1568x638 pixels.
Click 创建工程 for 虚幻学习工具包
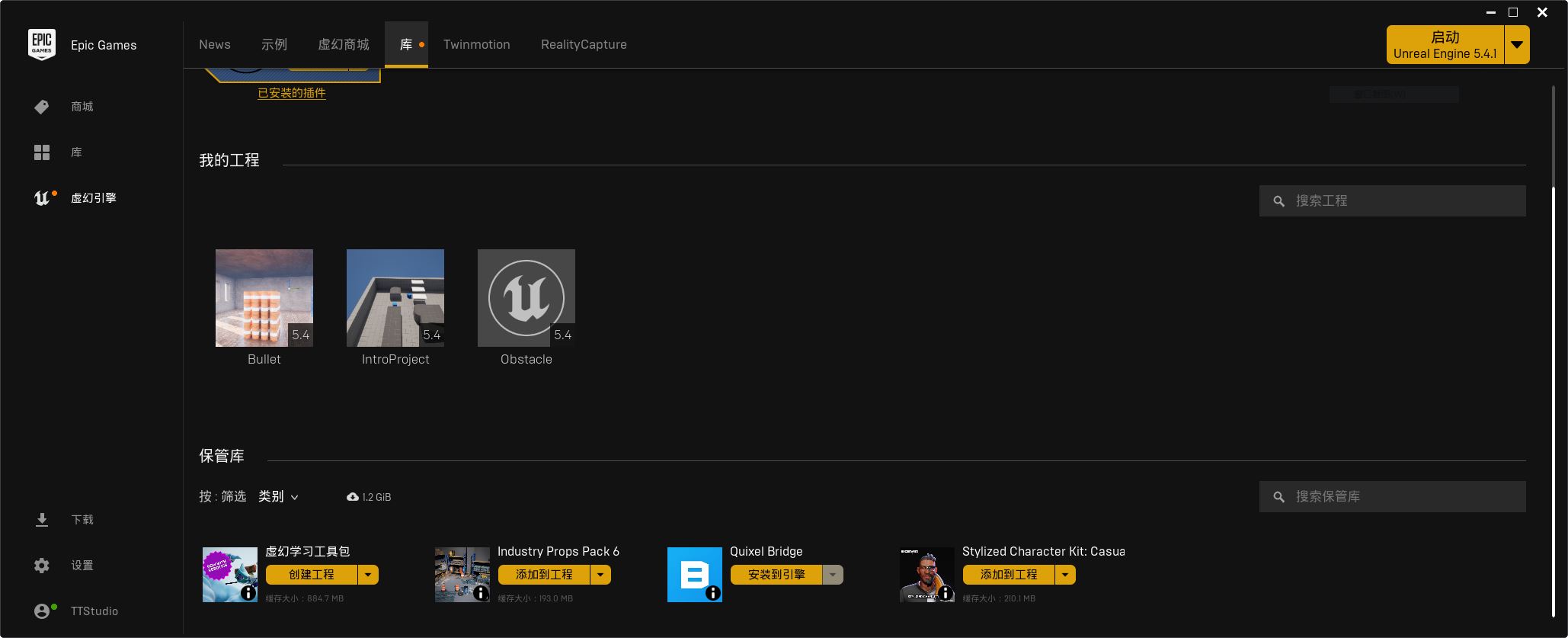tap(312, 575)
